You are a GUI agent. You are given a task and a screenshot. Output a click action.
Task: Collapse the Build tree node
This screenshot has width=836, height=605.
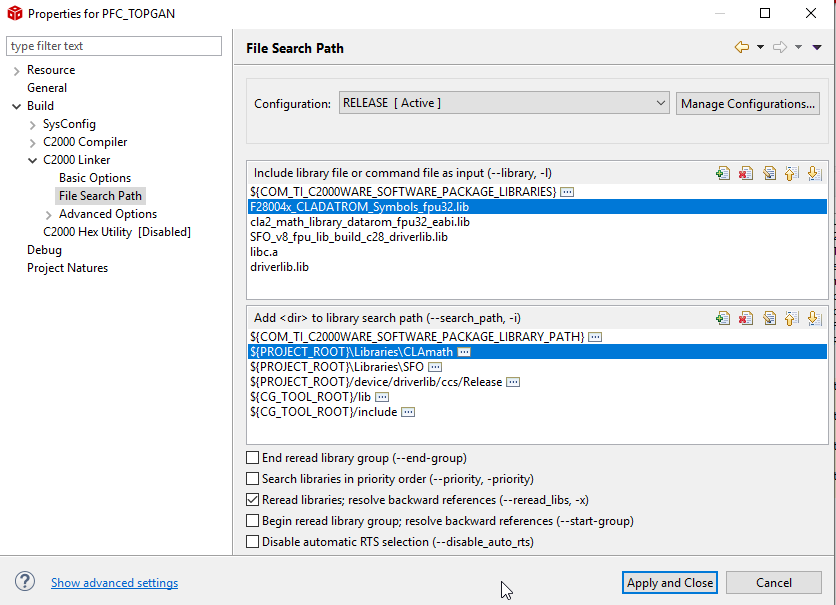[x=16, y=106]
